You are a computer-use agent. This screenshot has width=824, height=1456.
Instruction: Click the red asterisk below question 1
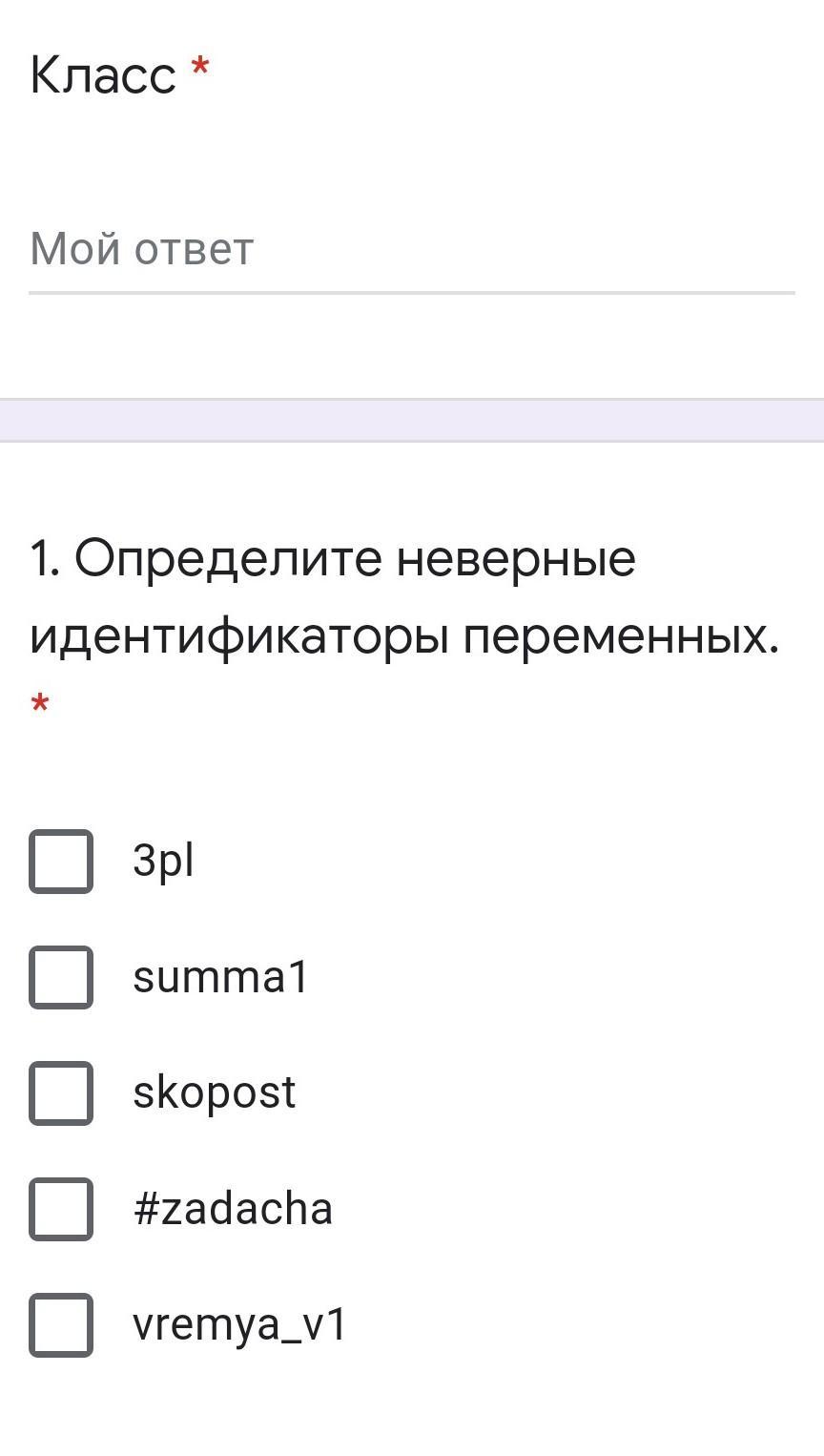click(x=40, y=706)
